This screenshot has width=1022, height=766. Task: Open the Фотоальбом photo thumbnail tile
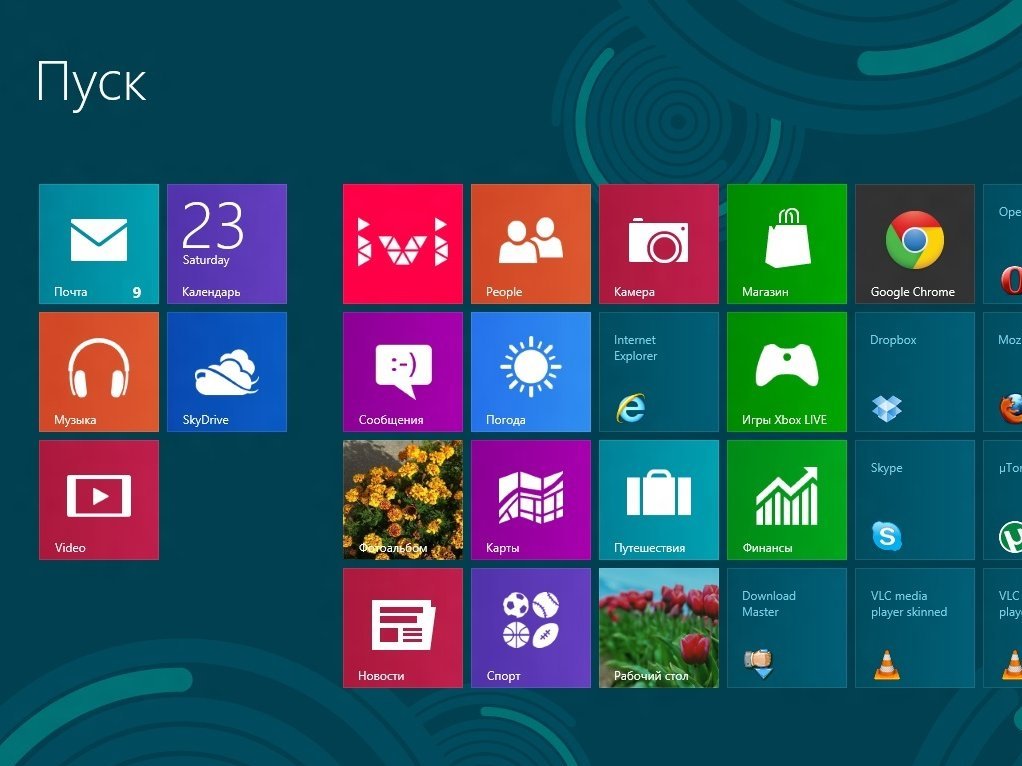(x=402, y=500)
